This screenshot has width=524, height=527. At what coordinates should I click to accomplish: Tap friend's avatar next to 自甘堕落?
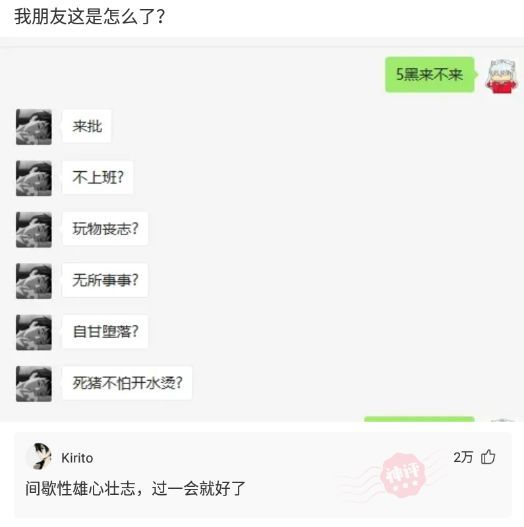click(34, 333)
